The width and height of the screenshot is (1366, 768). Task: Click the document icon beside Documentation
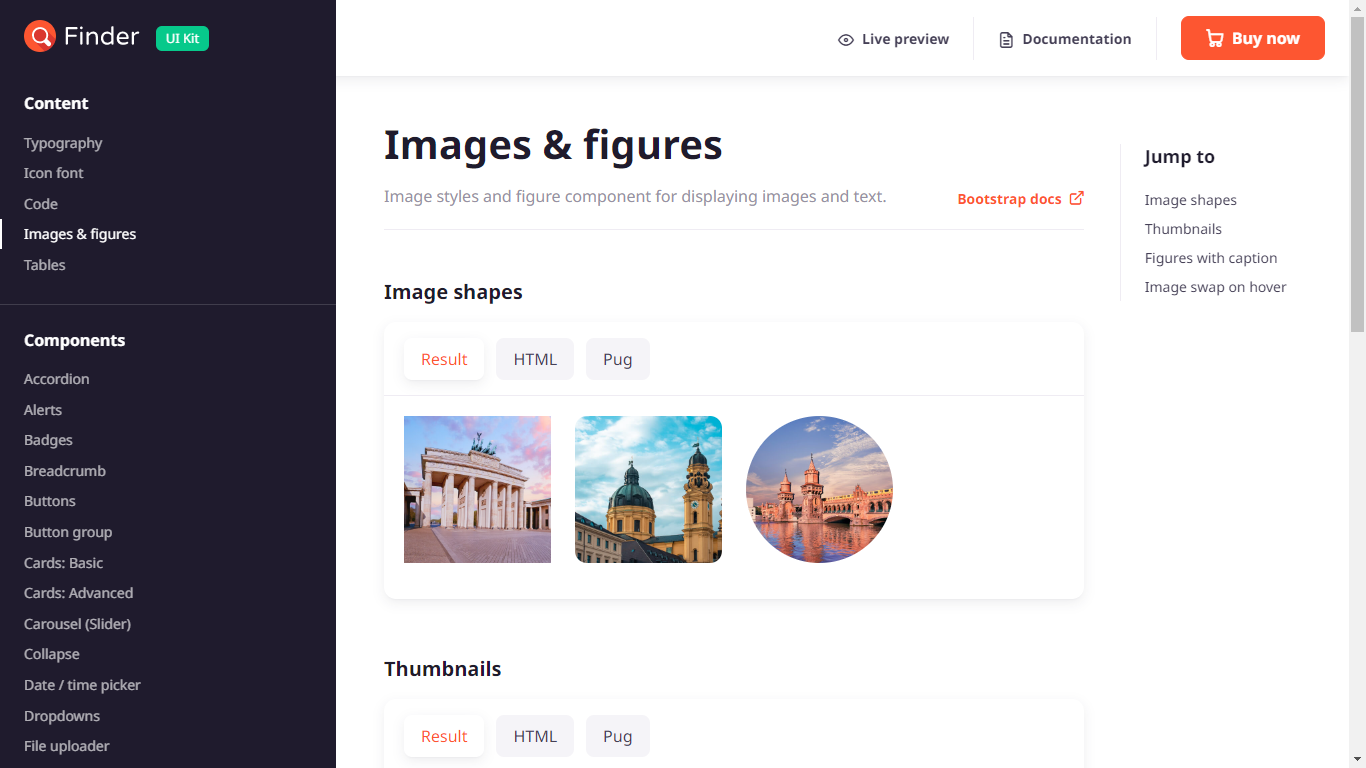click(x=1006, y=40)
